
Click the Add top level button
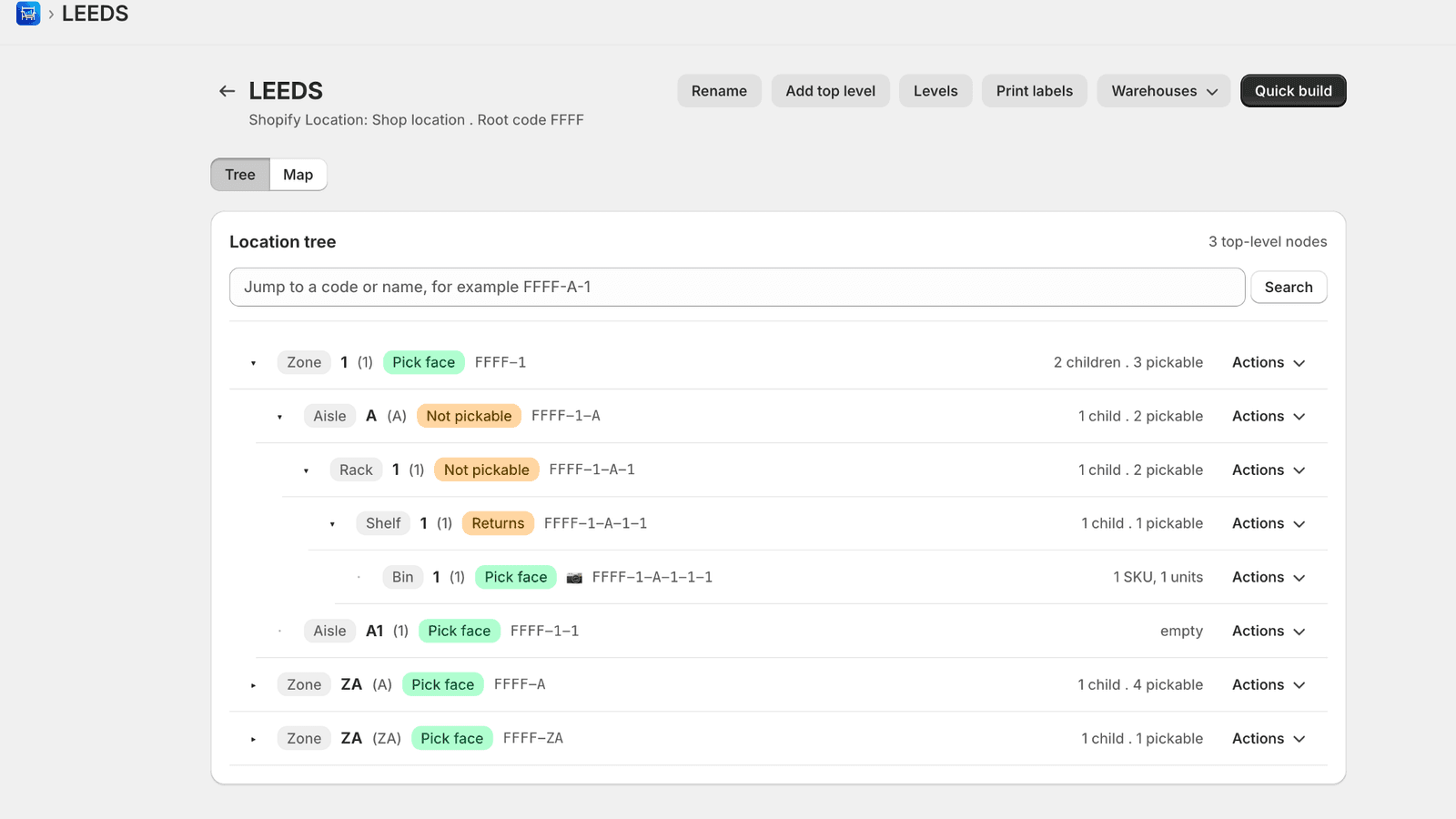point(831,91)
